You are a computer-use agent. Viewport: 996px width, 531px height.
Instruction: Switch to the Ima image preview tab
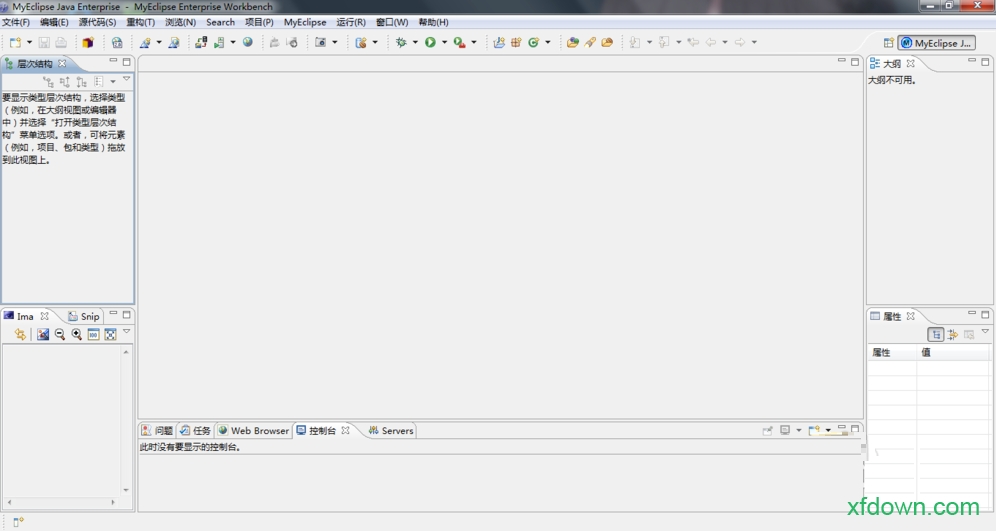point(25,316)
